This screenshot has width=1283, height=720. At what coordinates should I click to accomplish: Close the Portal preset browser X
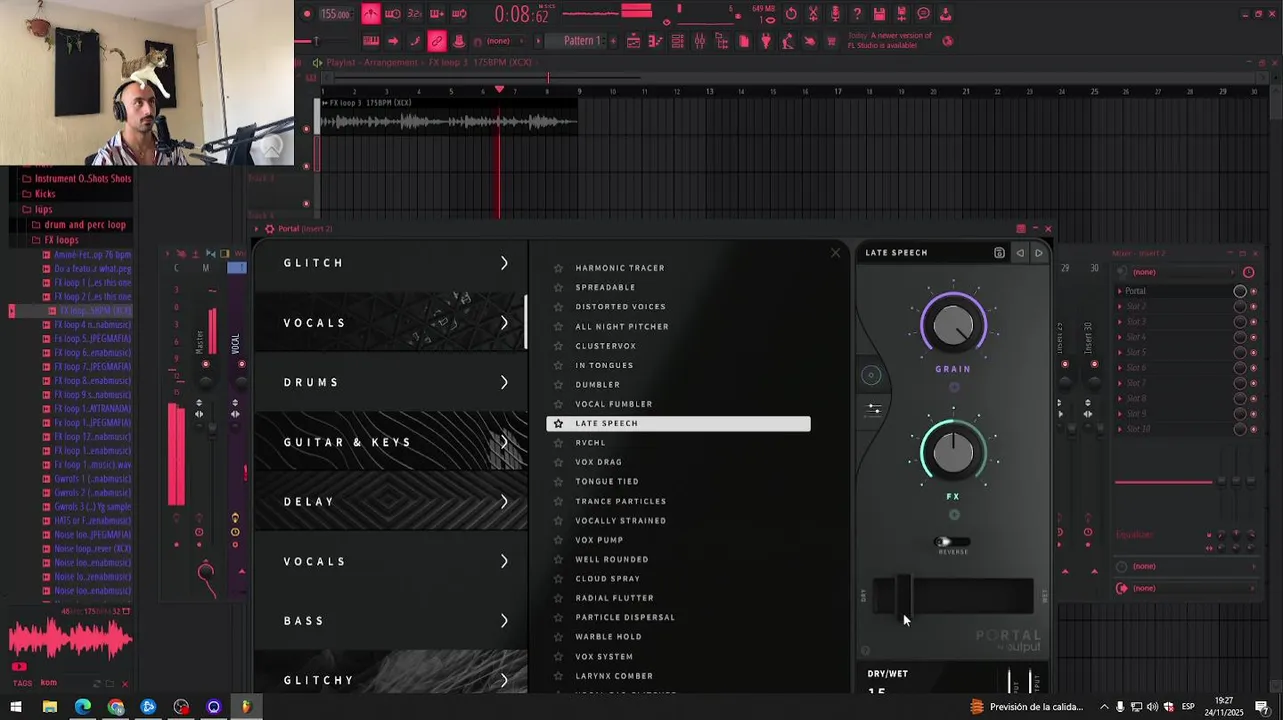point(835,253)
